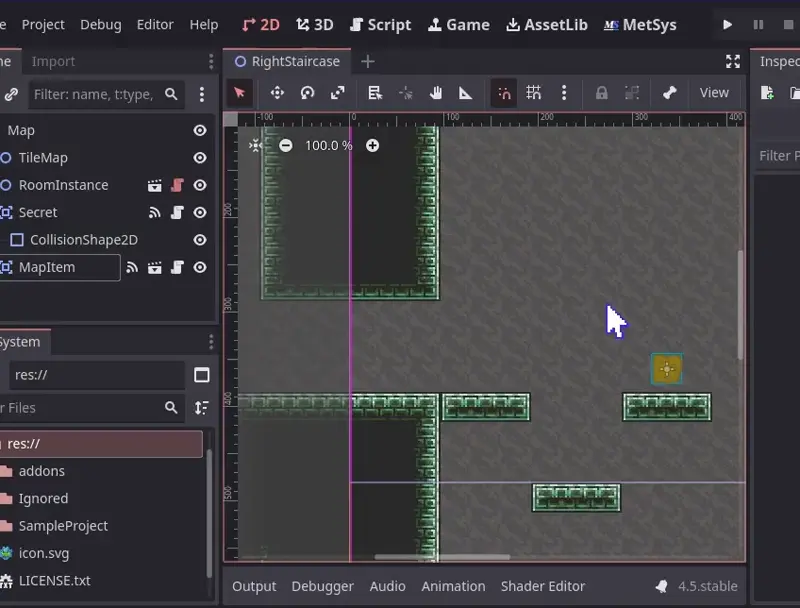This screenshot has width=800, height=608.
Task: Open the Shader Editor bottom panel
Action: (x=543, y=586)
